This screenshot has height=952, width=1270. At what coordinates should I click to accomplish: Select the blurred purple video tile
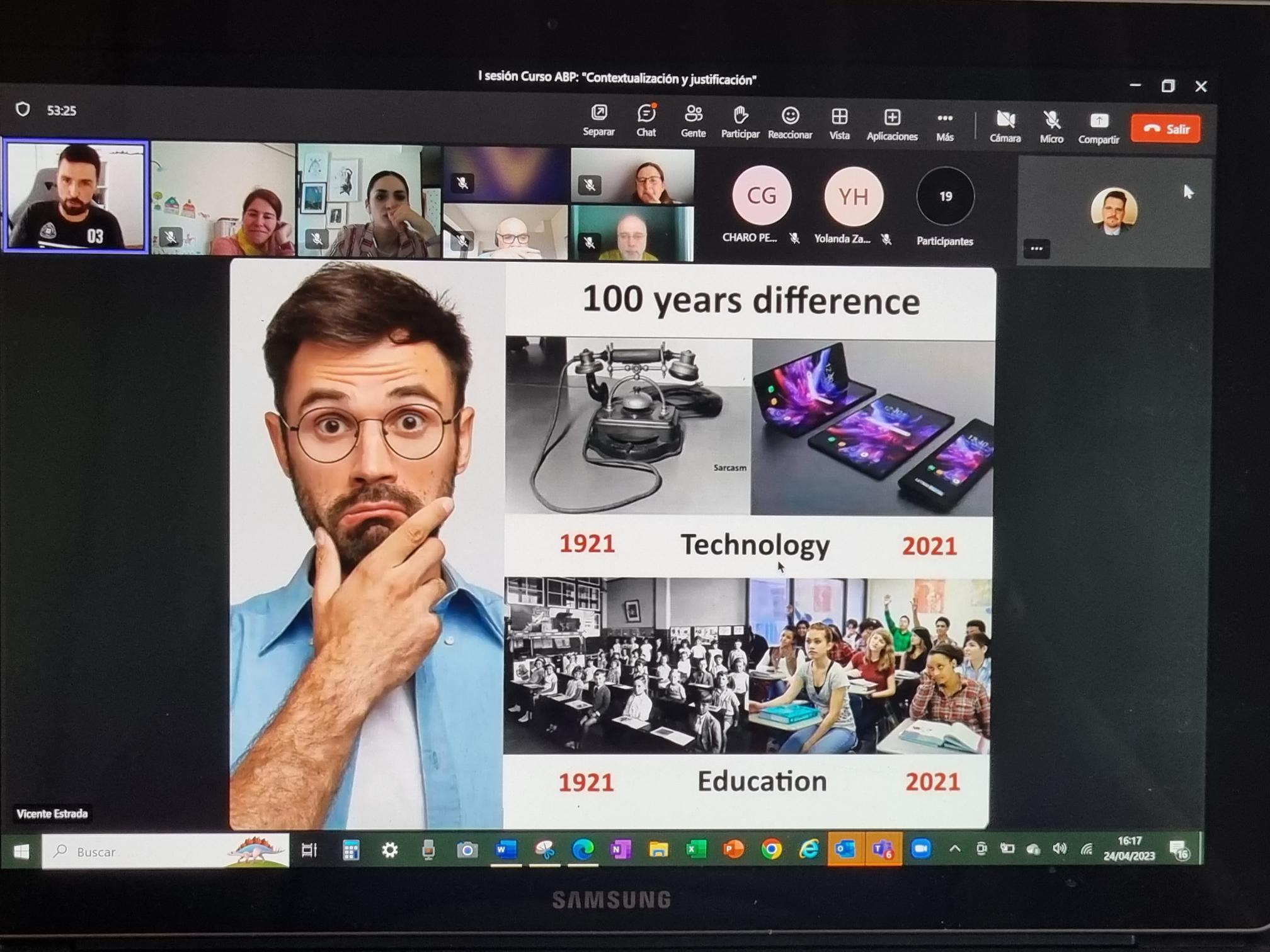[506, 175]
